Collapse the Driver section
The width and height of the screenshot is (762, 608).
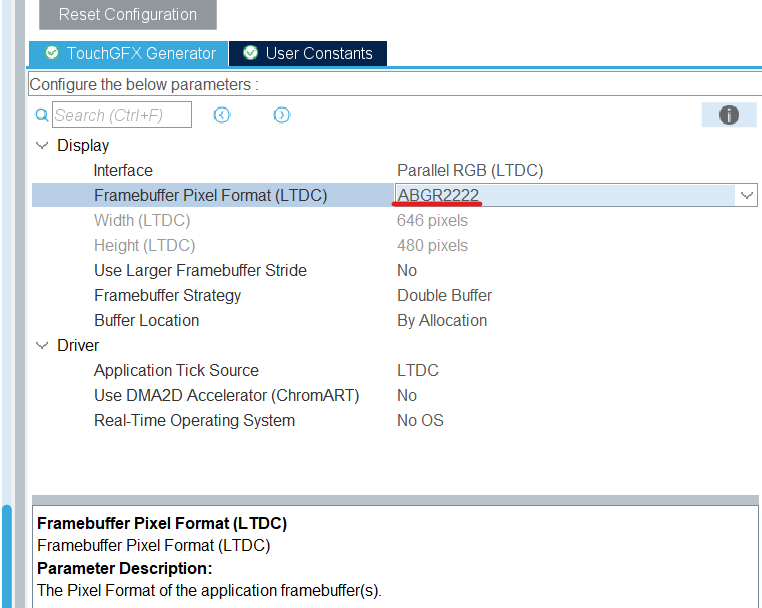coord(42,346)
